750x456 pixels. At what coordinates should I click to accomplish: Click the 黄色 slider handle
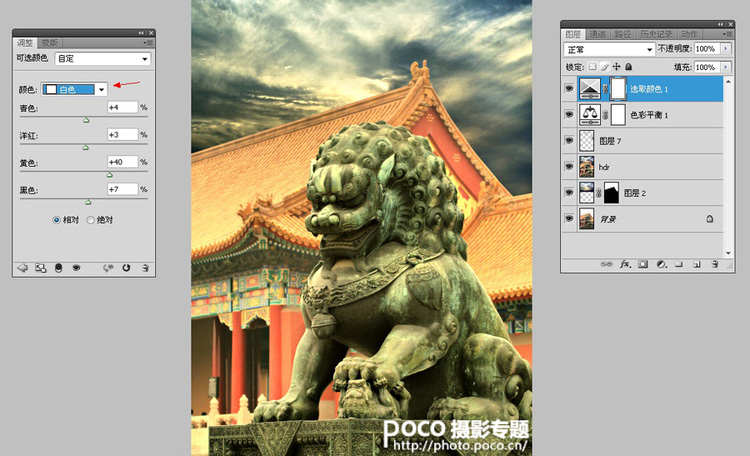click(110, 175)
